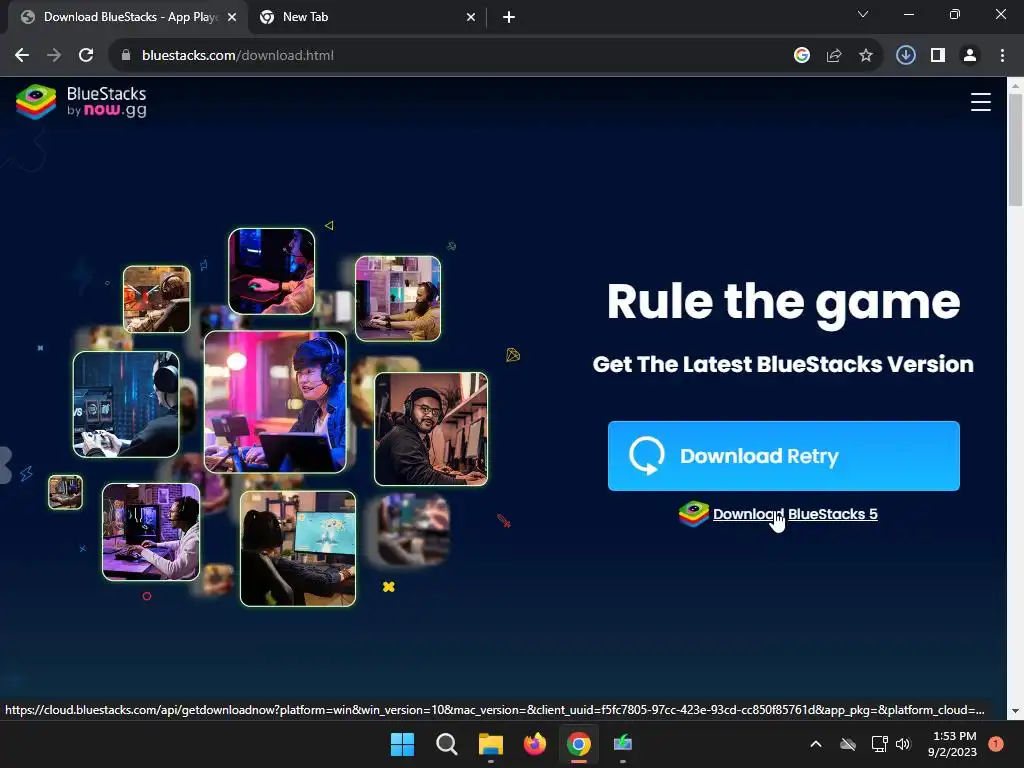The image size is (1024, 768).
Task: Open Windows taskbar search
Action: tap(447, 744)
